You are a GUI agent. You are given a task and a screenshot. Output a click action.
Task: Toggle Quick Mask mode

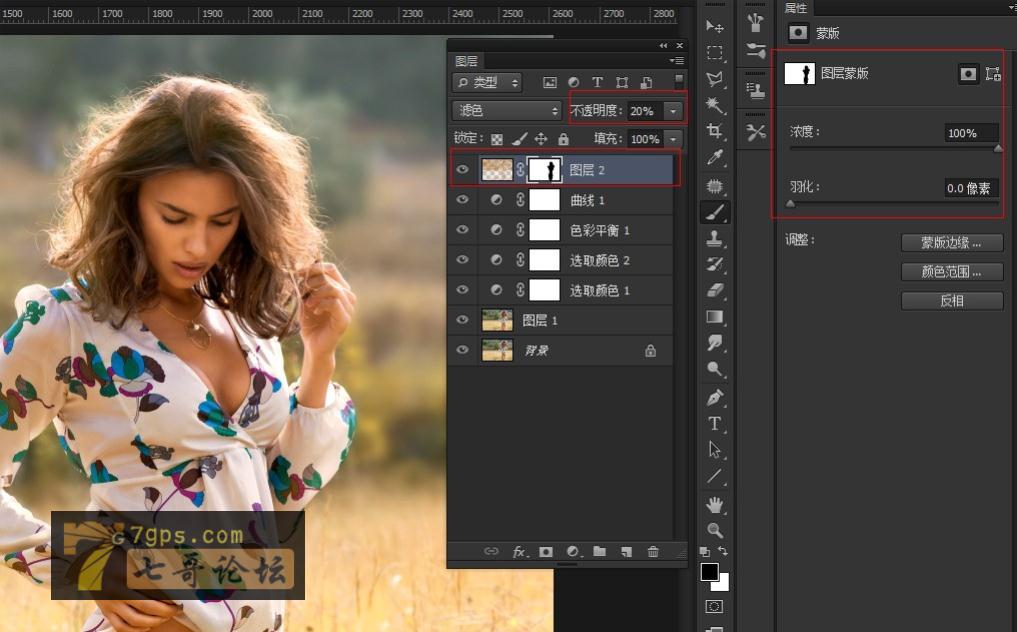pyautogui.click(x=714, y=607)
